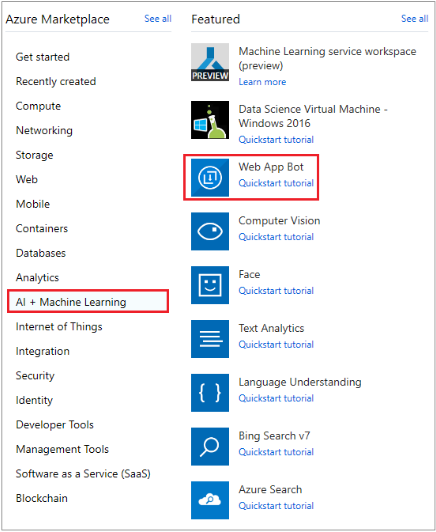This screenshot has height=532, width=436.
Task: Open See all for Featured
Action: pyautogui.click(x=415, y=19)
